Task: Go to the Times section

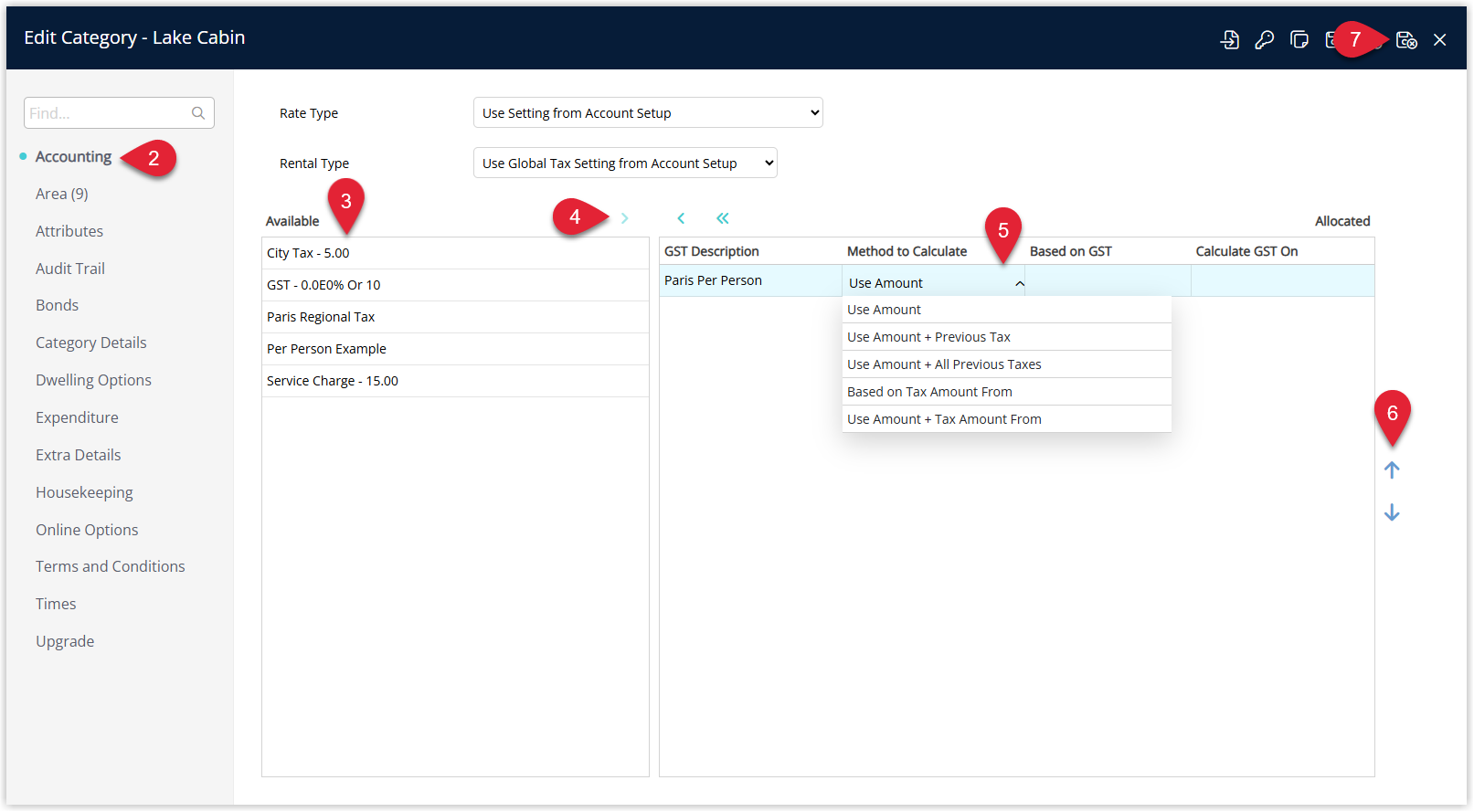Action: (x=56, y=604)
